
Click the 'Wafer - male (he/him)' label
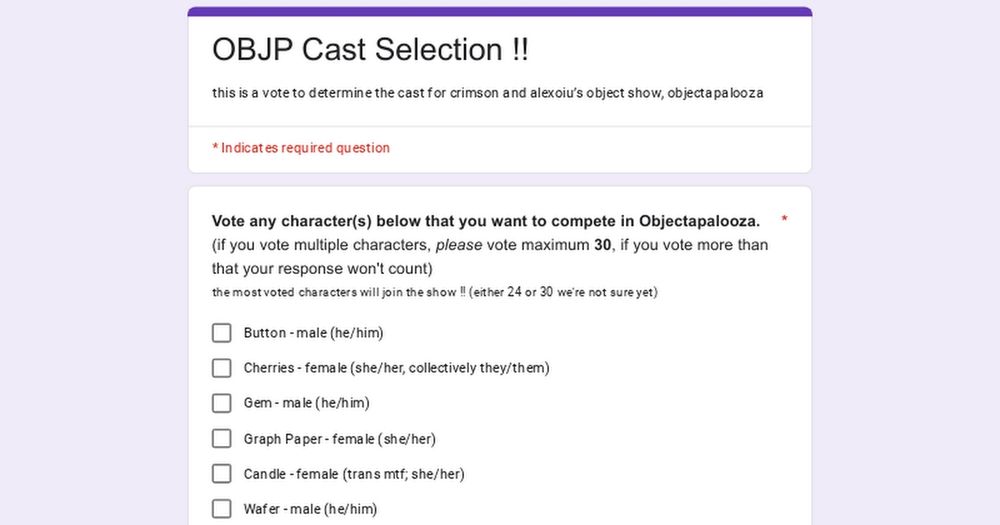point(310,509)
